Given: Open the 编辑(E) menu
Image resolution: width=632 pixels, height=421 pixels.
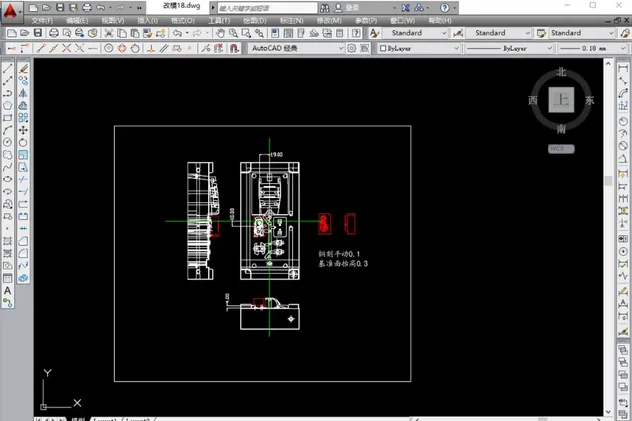Looking at the screenshot, I should click(x=77, y=21).
